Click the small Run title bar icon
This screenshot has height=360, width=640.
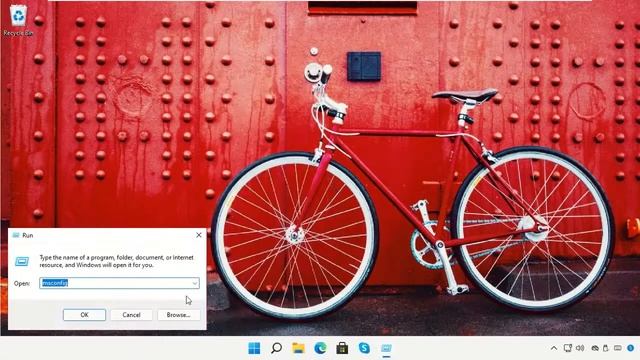[16, 235]
